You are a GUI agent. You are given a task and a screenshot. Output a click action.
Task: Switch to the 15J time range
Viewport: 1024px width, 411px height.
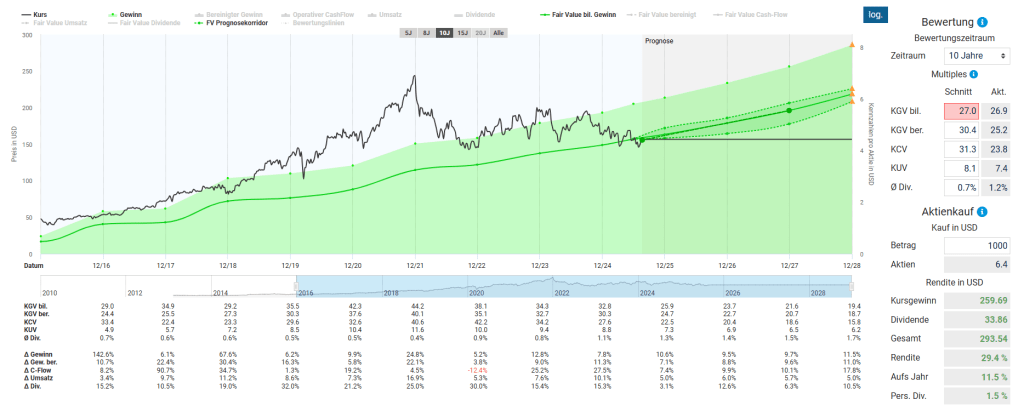click(x=462, y=33)
